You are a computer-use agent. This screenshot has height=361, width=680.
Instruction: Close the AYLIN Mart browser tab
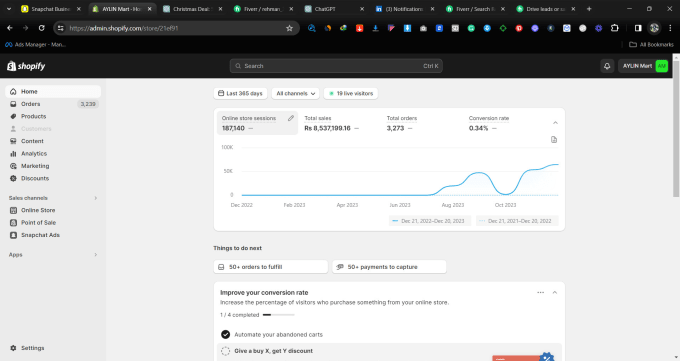coord(150,9)
